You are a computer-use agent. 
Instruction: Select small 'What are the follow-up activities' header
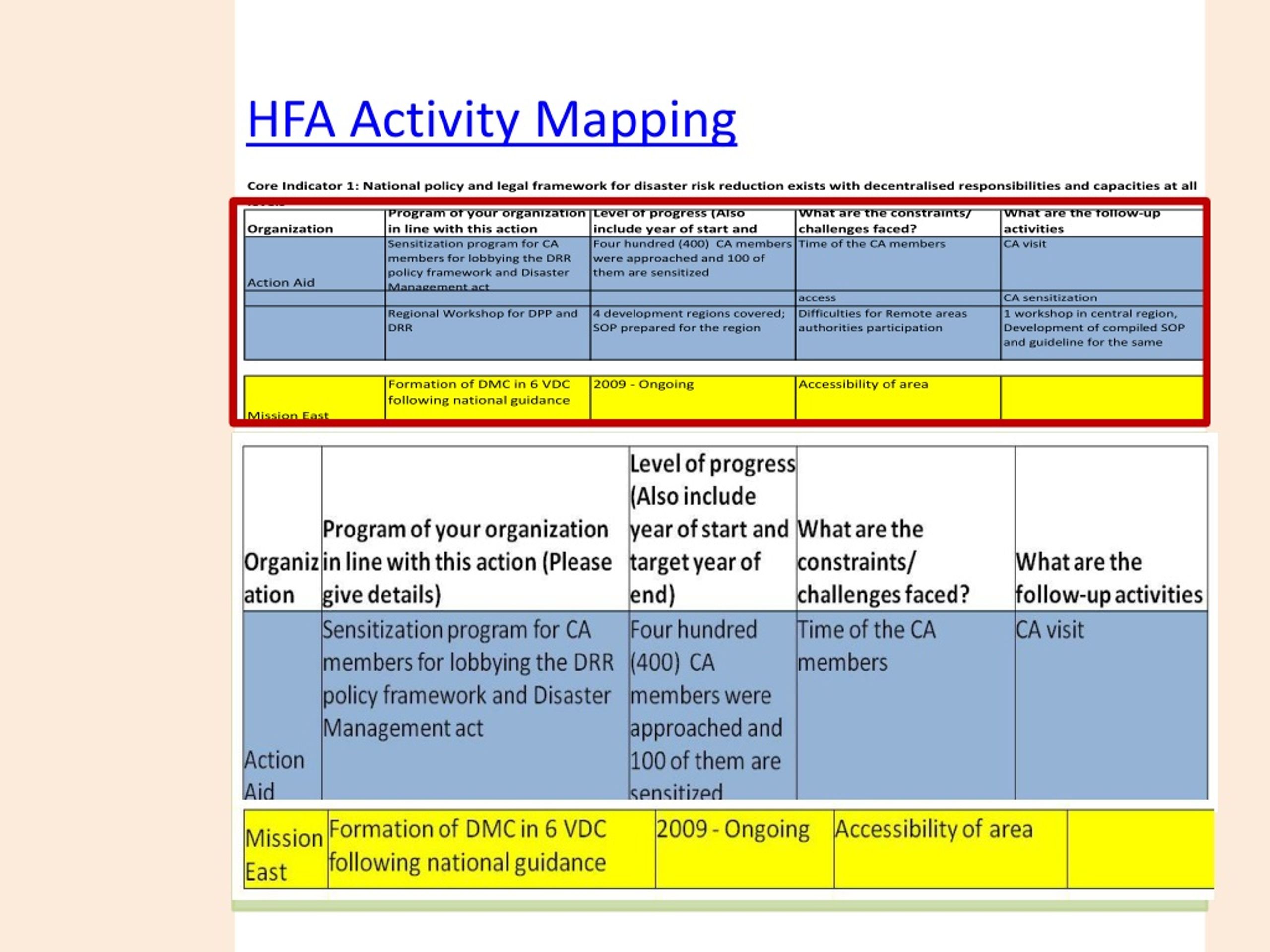1102,223
